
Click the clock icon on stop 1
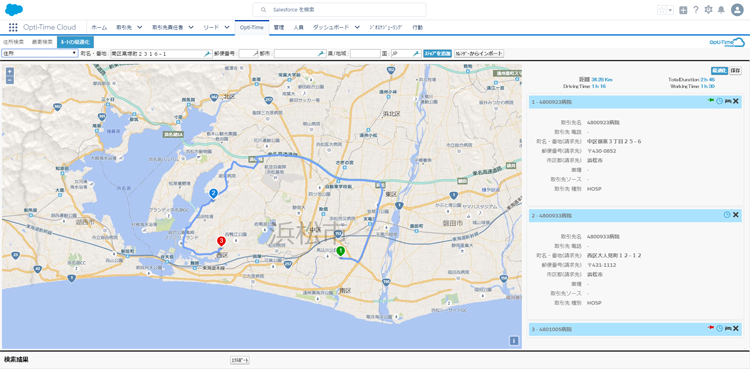point(719,101)
